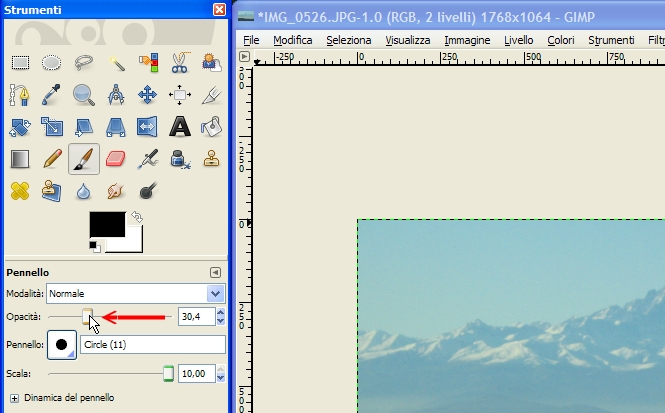The image size is (665, 413).
Task: Open the Pennello tool options menu button
Action: click(x=215, y=272)
